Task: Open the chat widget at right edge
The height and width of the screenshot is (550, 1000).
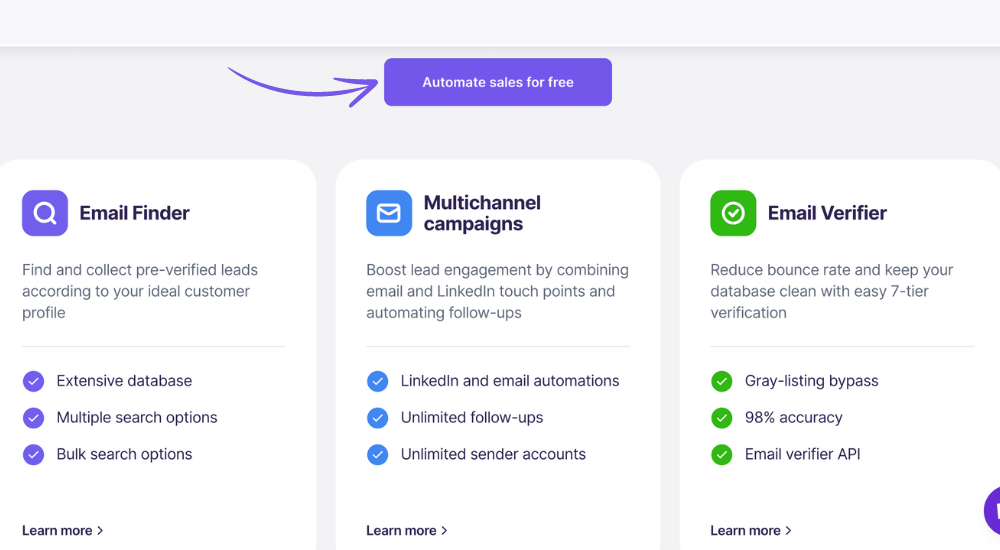Action: click(x=992, y=511)
